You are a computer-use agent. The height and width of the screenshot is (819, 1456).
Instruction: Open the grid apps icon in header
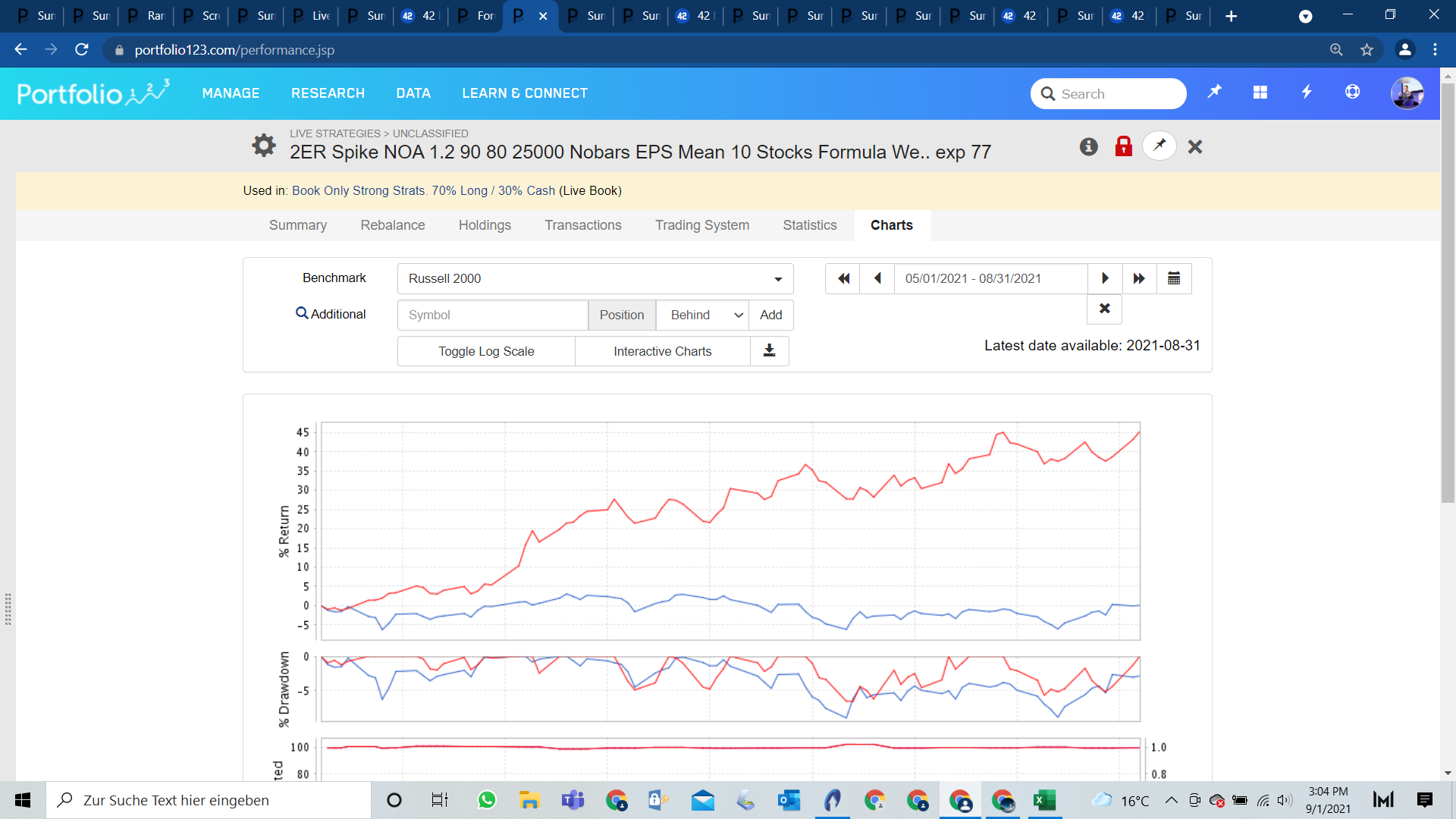[x=1260, y=93]
